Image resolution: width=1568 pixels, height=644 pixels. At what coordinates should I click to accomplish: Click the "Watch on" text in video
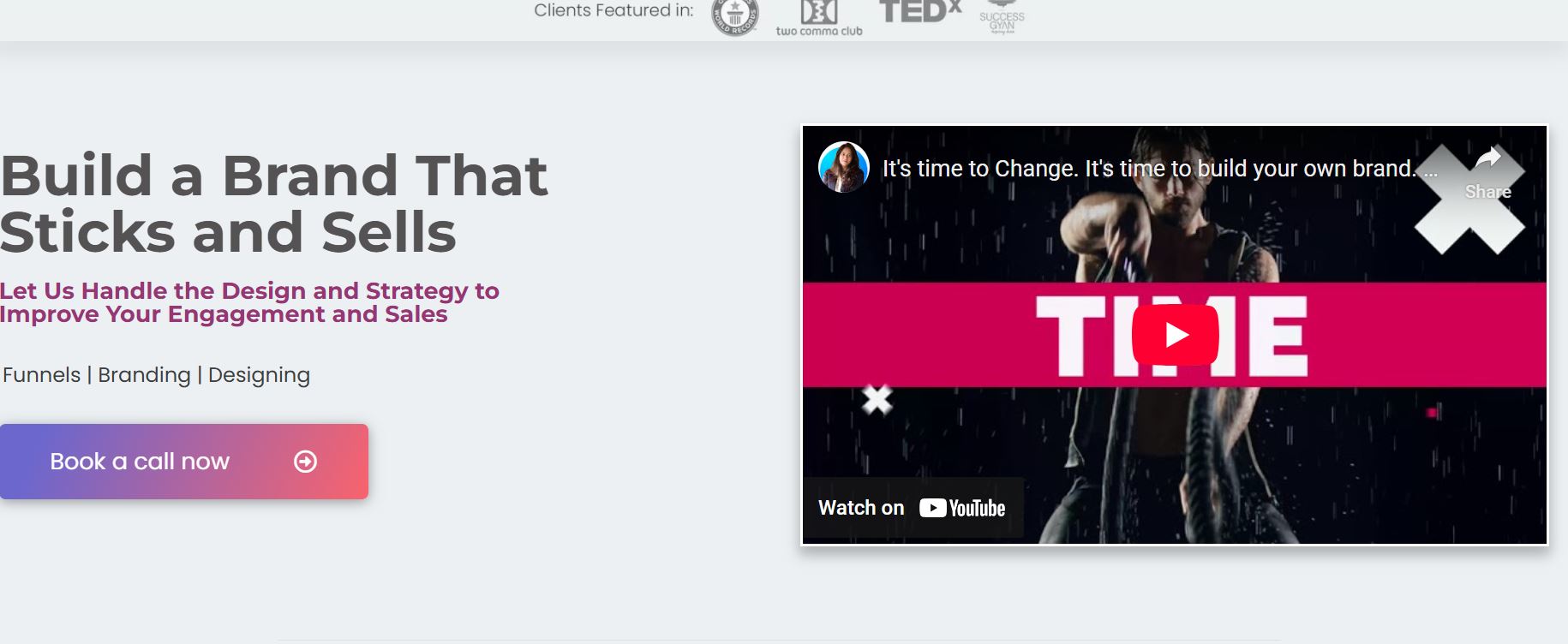coord(861,508)
